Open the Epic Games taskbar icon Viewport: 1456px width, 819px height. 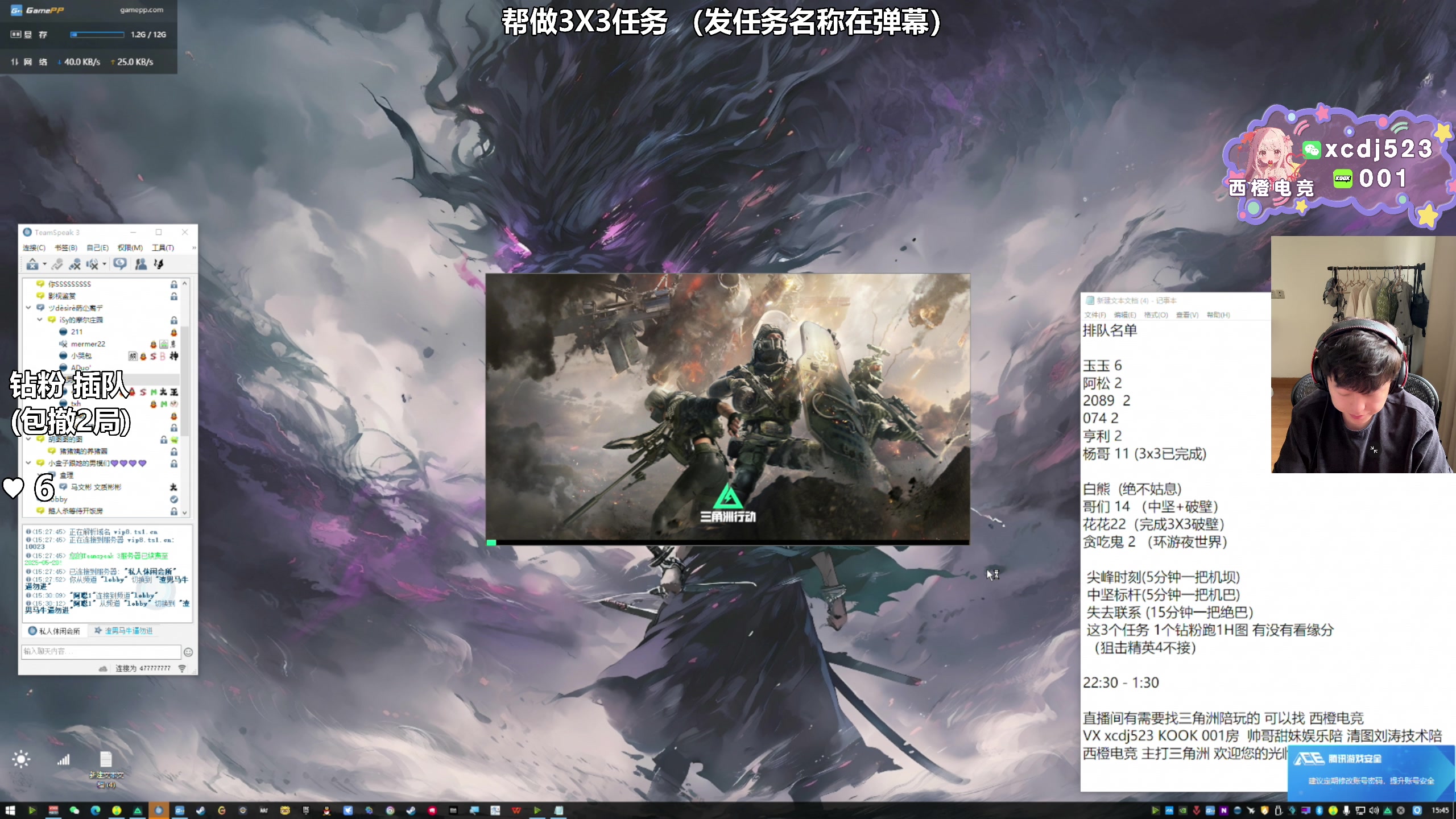[x=306, y=810]
